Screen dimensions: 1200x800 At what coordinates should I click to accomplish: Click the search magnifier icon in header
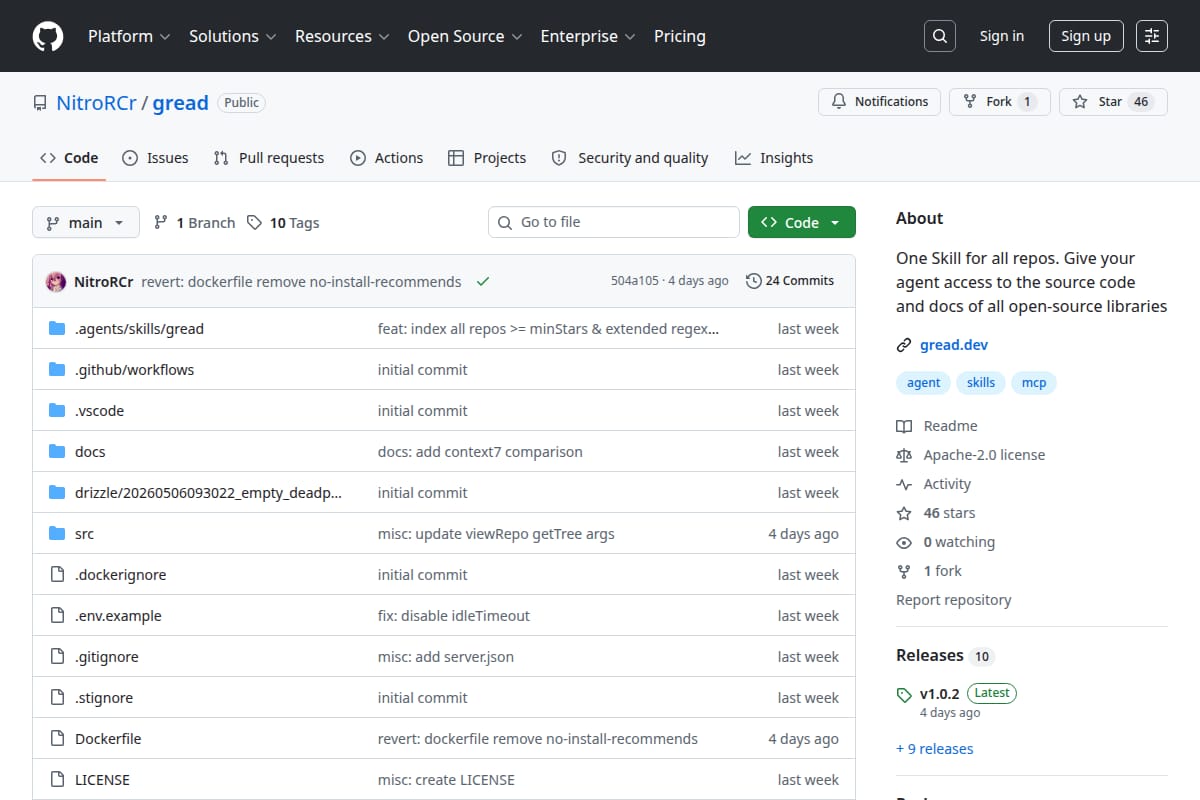(x=939, y=36)
